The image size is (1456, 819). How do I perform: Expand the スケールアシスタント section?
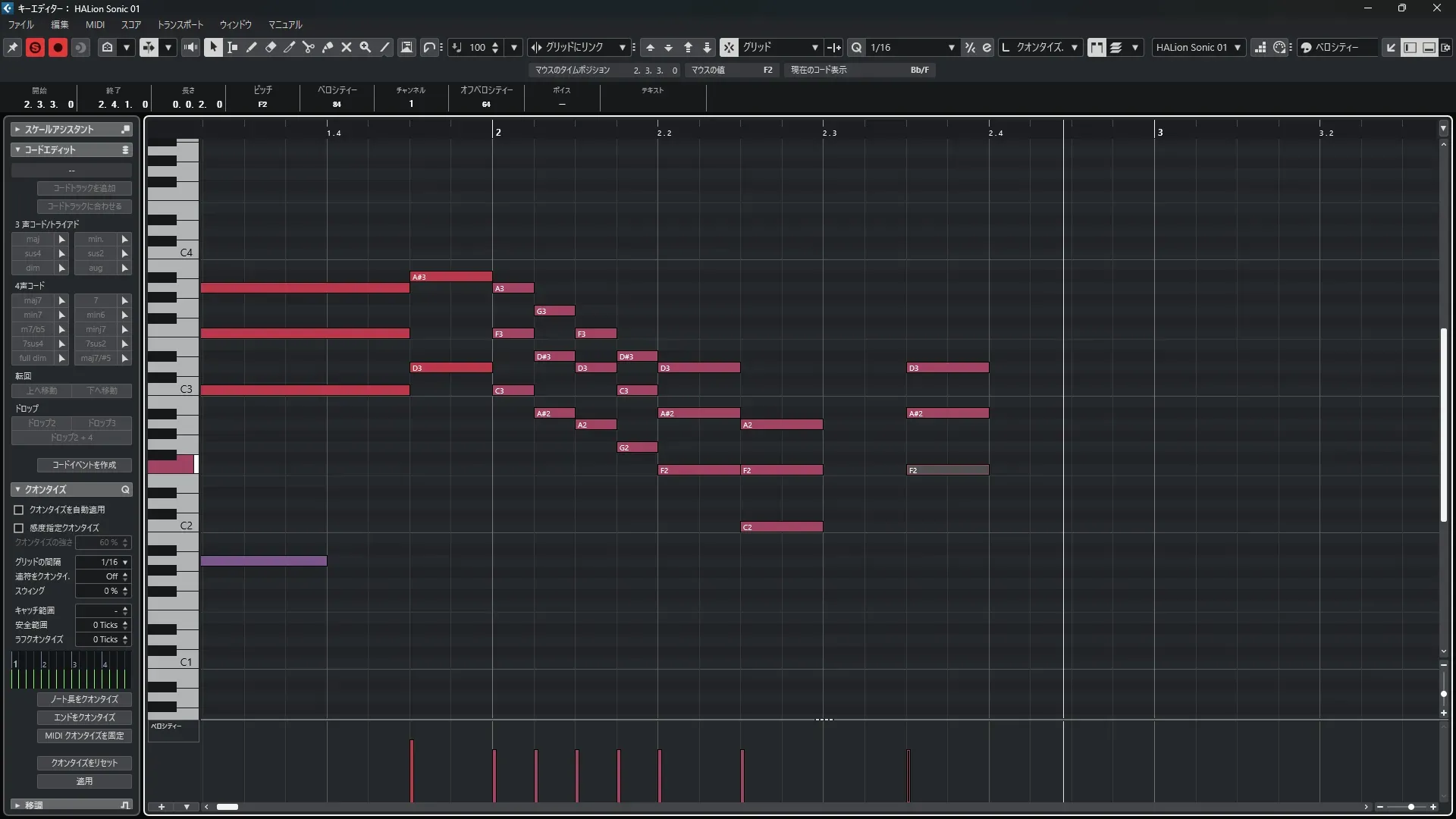pyautogui.click(x=17, y=130)
